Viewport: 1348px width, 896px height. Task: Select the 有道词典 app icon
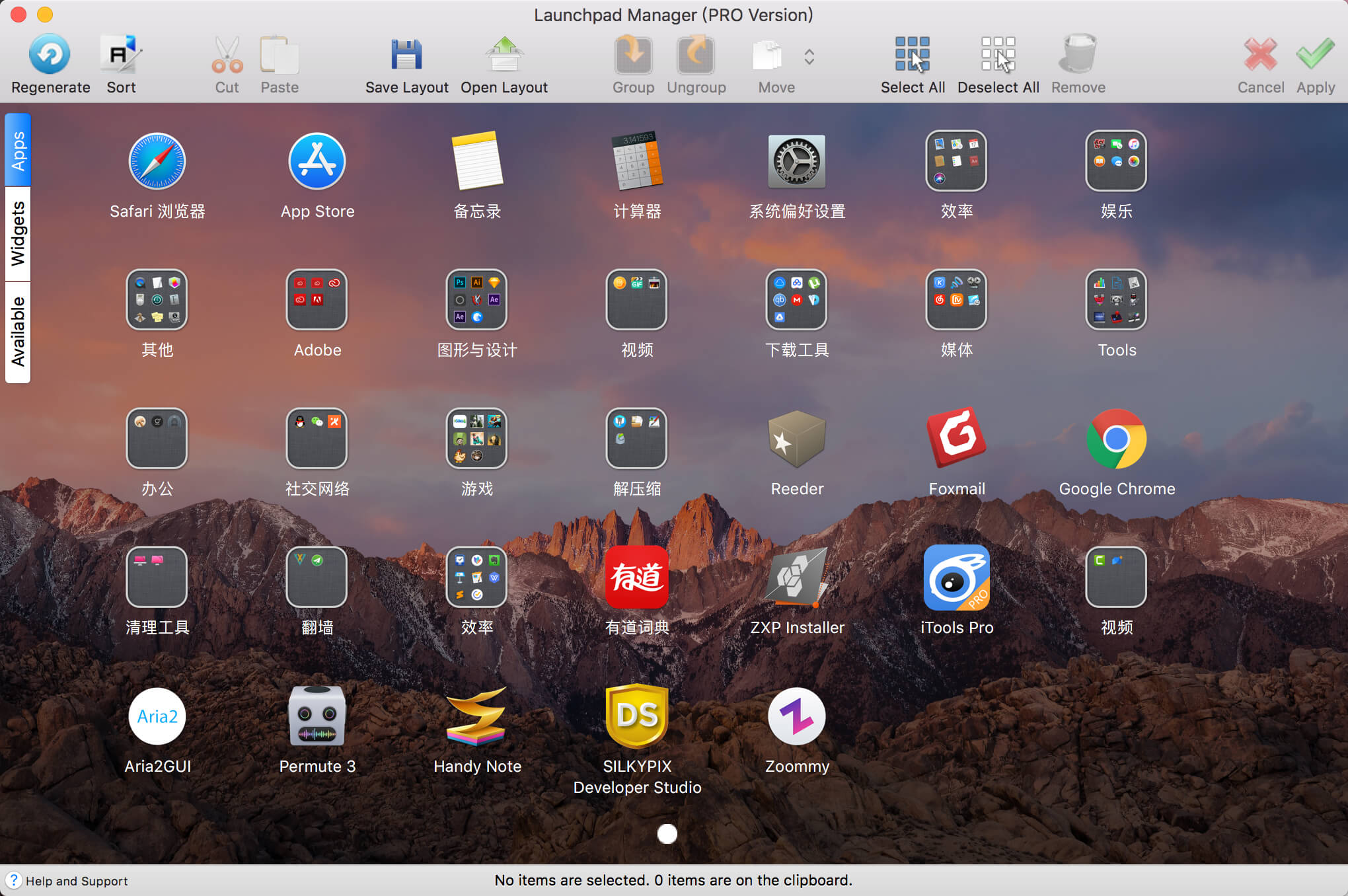pos(637,578)
